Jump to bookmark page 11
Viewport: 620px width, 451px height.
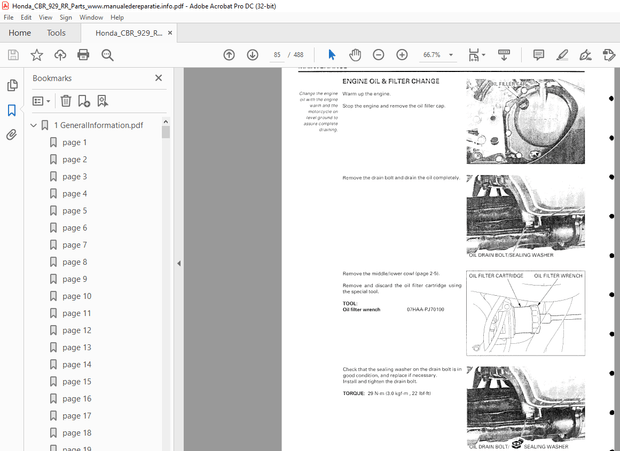(x=77, y=313)
